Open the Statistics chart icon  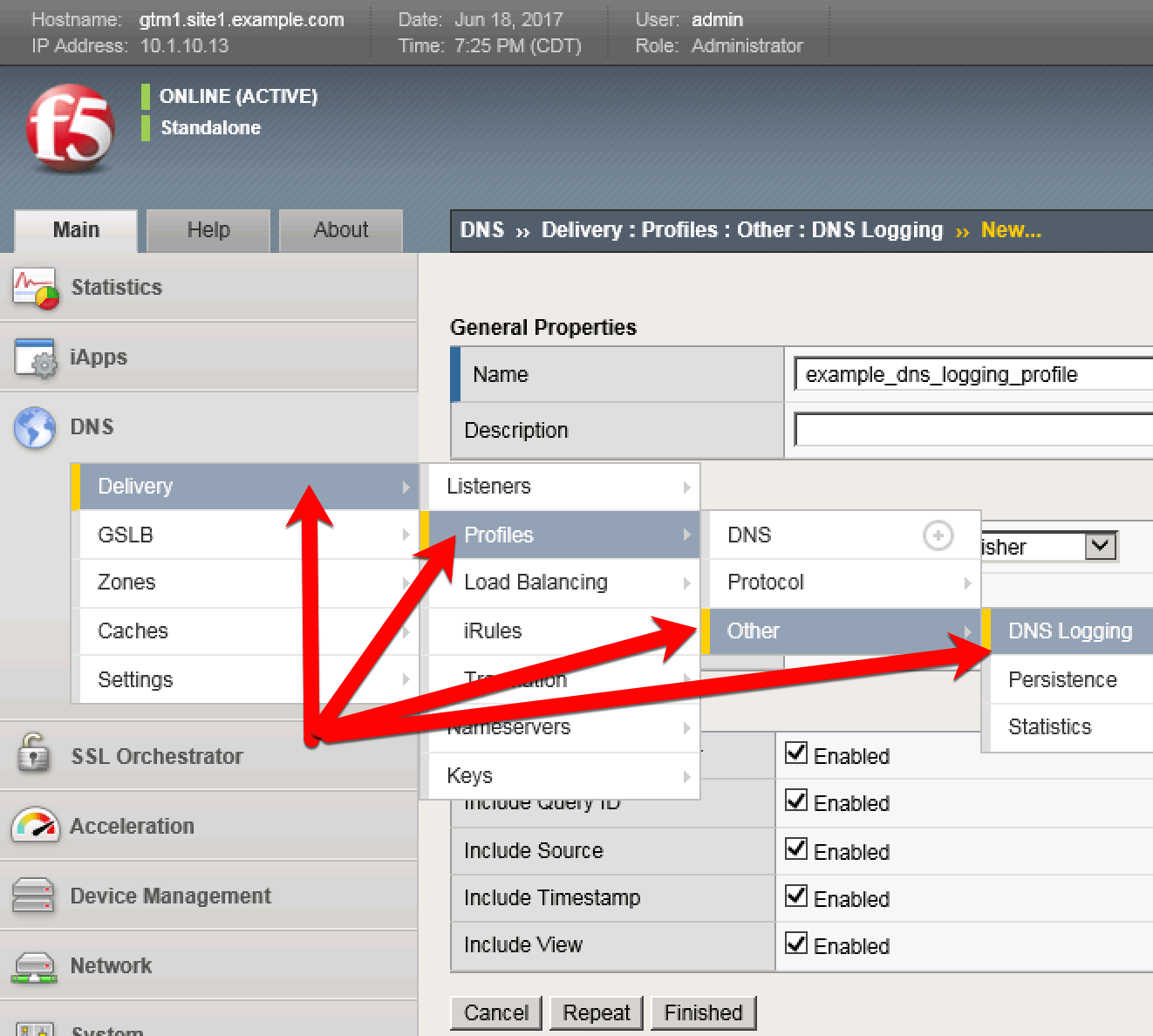pyautogui.click(x=36, y=289)
